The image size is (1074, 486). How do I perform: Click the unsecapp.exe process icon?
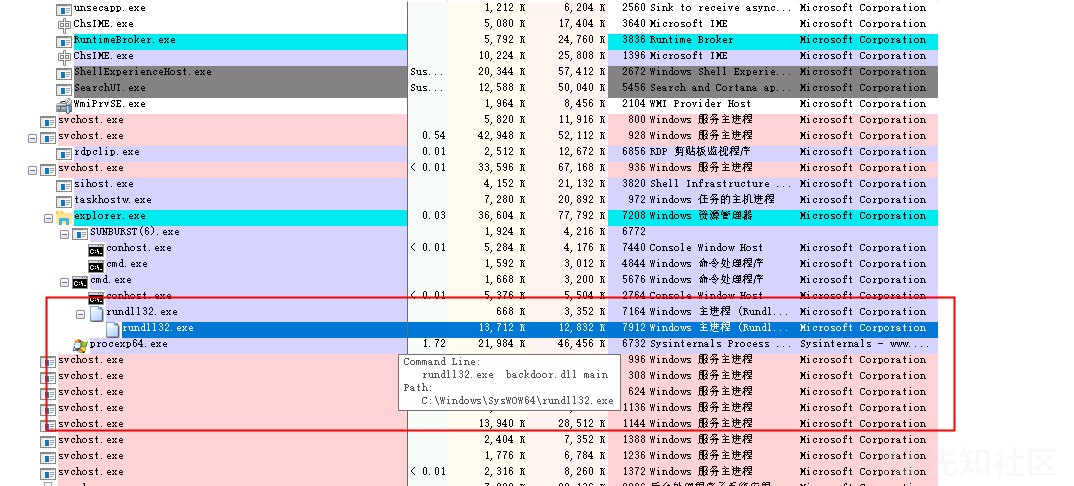point(64,9)
